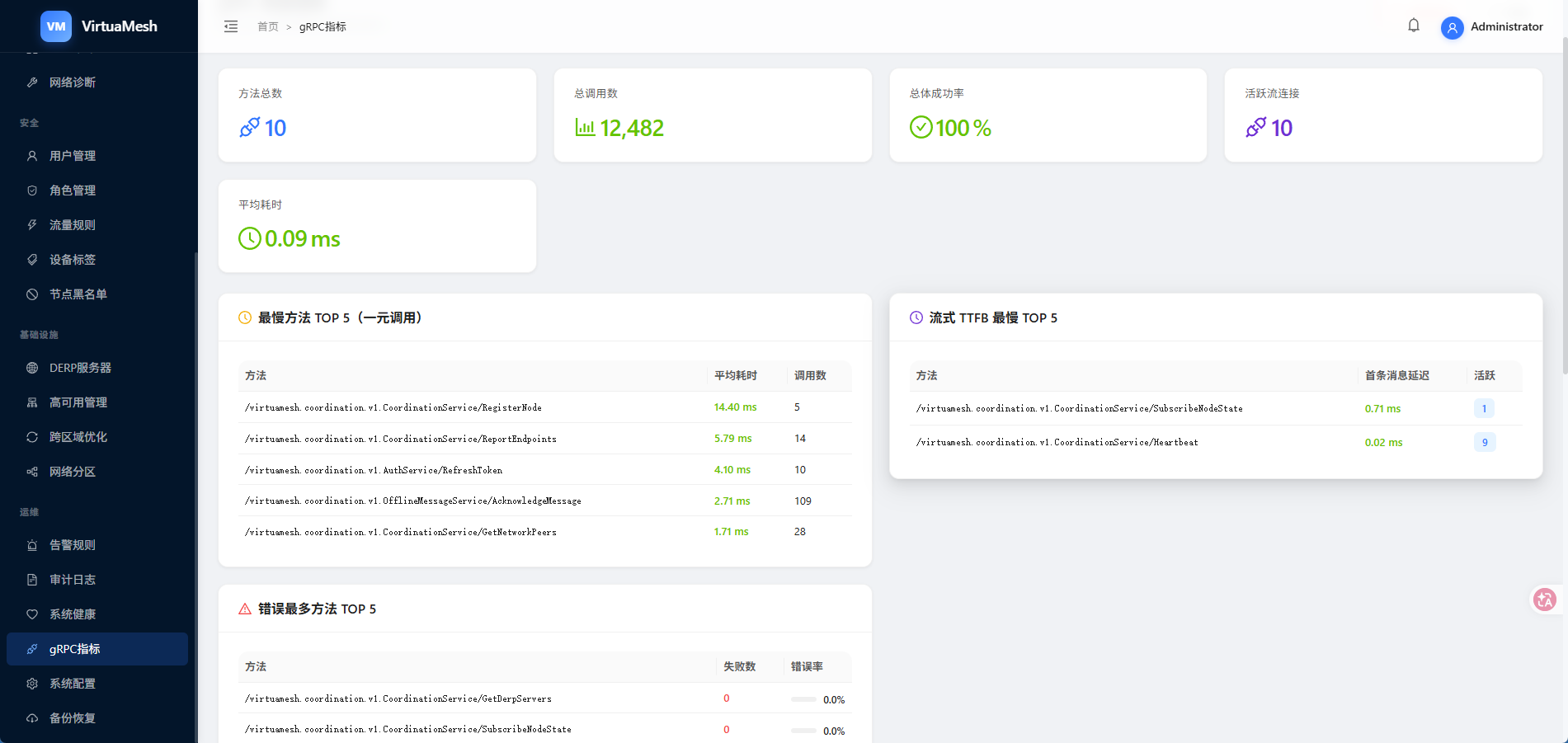The width and height of the screenshot is (1568, 743).
Task: Select the CoordinationService/RegisterNode method row
Action: pos(544,407)
